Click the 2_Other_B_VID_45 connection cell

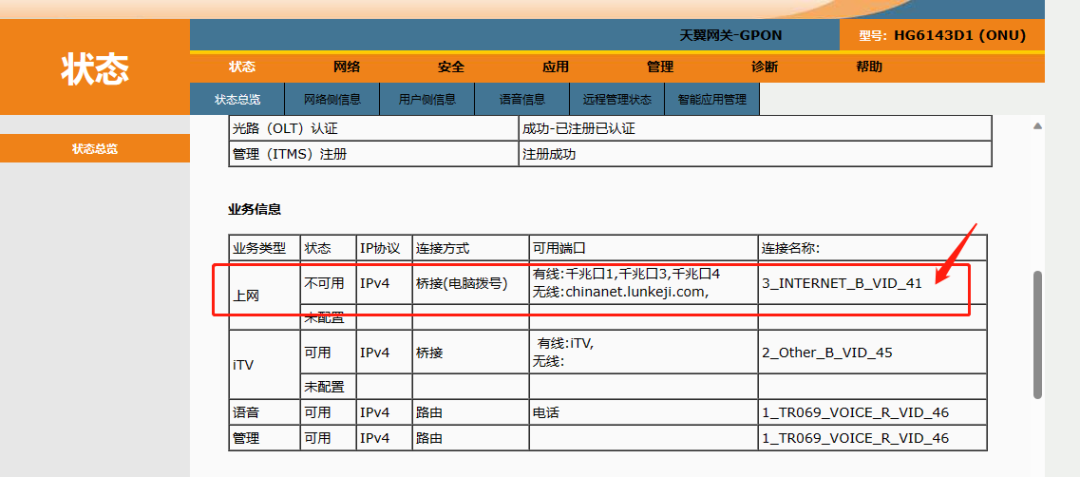pos(827,353)
